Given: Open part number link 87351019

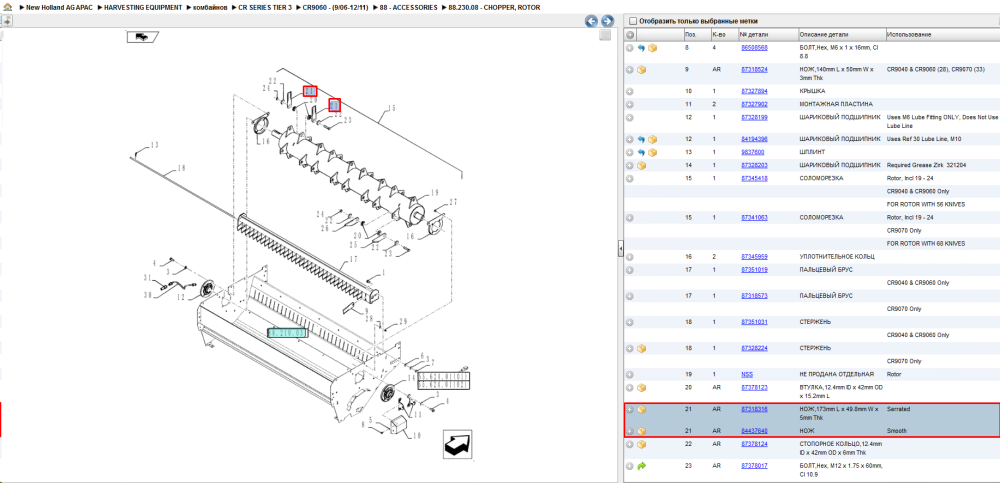Looking at the screenshot, I should click(754, 270).
